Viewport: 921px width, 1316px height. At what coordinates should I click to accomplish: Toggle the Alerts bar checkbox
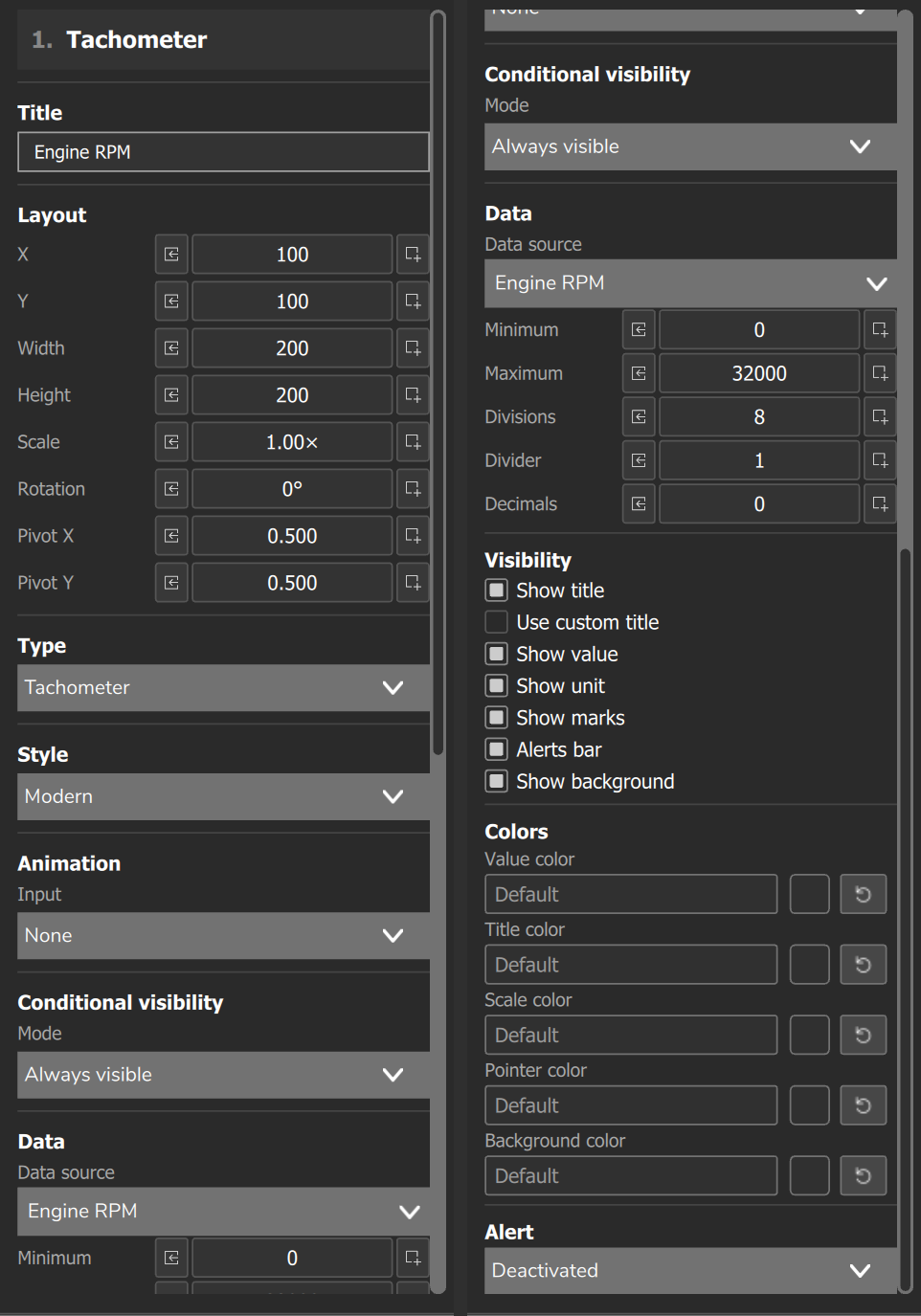point(496,749)
